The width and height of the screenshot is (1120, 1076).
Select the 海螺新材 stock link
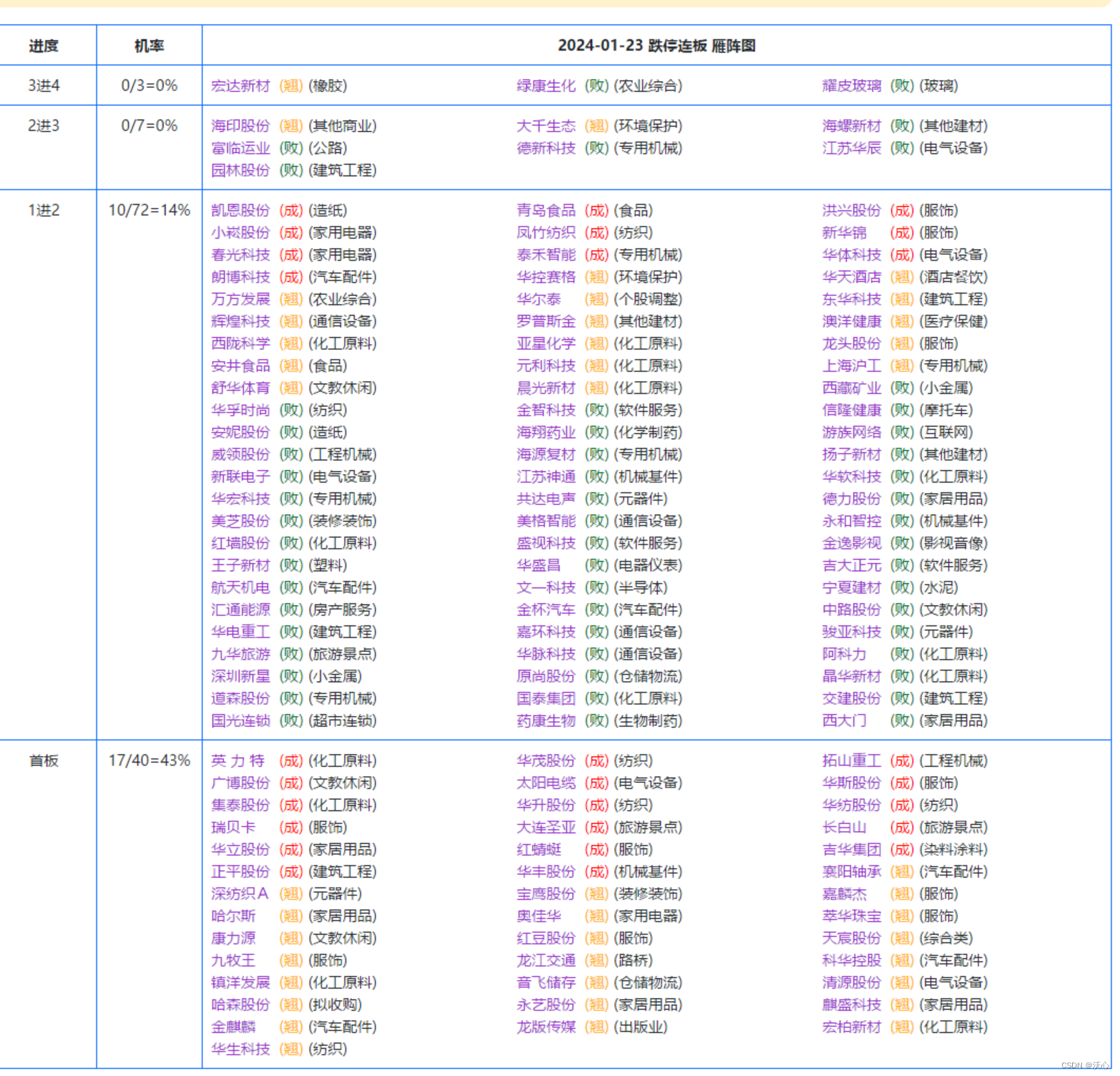click(852, 126)
